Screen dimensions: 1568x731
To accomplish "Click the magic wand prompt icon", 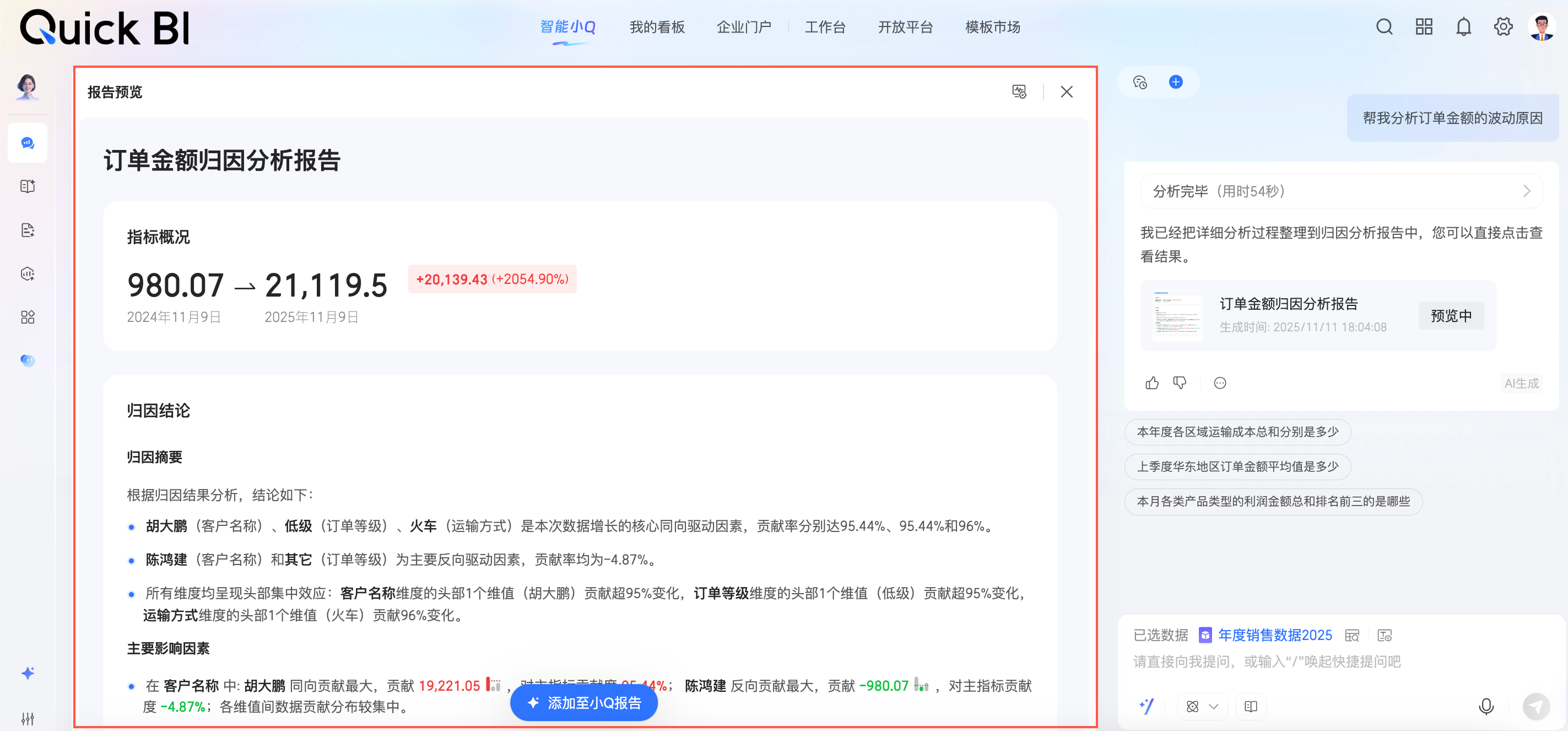I will click(x=1146, y=706).
